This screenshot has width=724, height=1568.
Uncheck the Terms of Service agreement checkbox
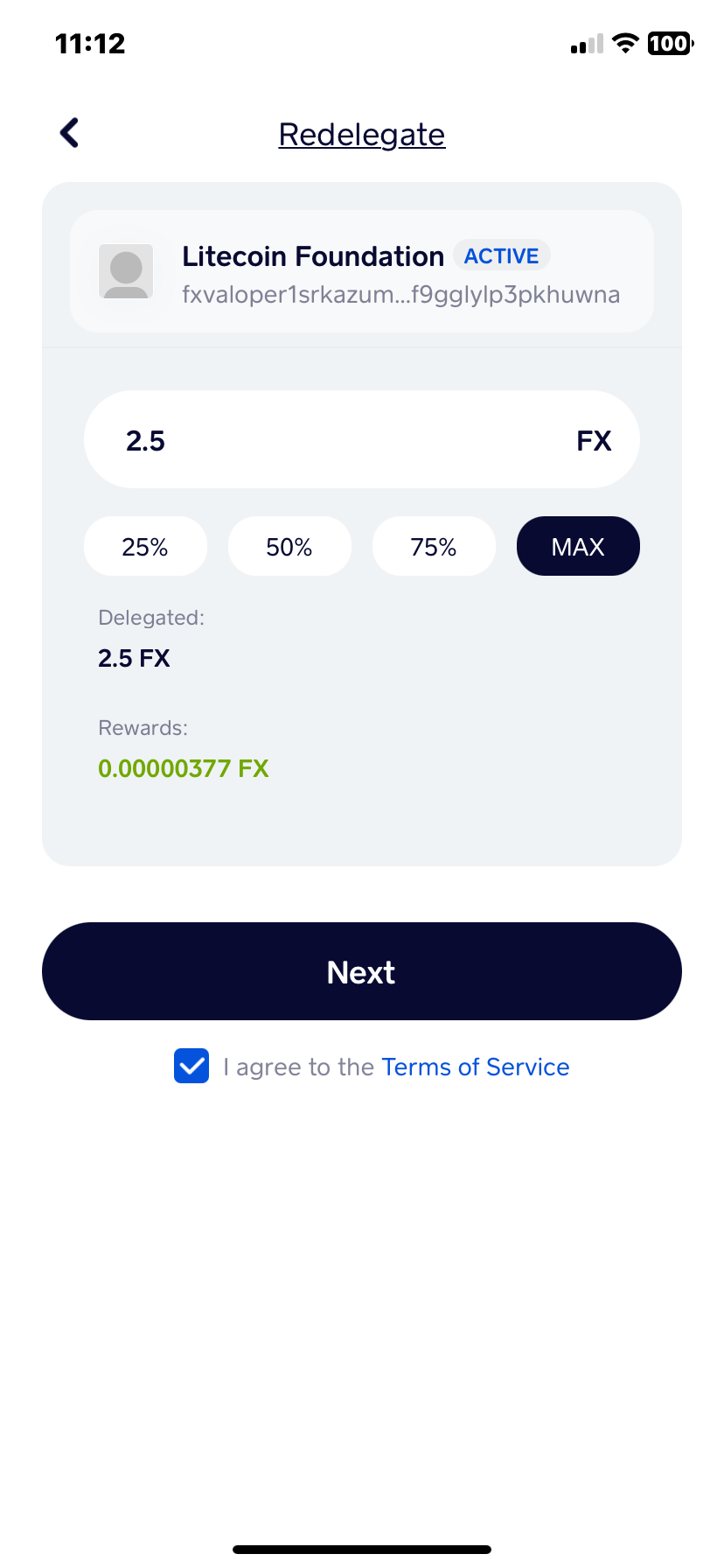191,1066
